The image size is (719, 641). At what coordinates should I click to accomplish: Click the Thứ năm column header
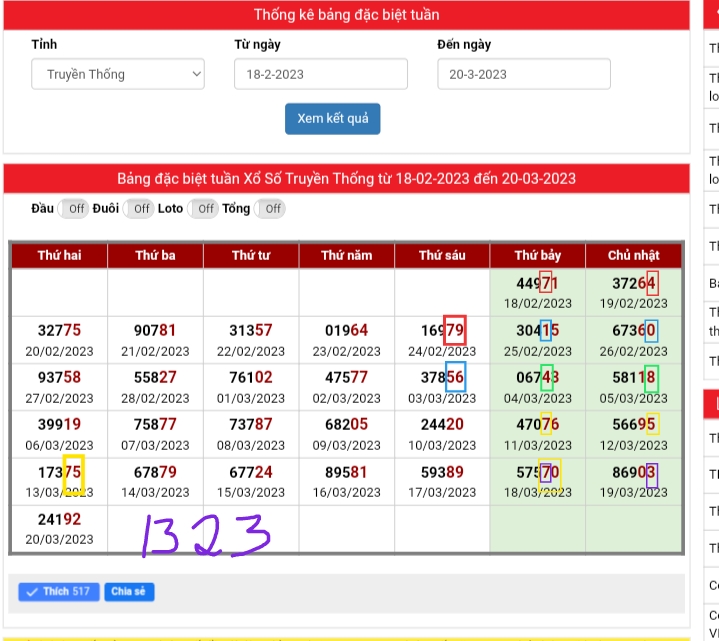pyautogui.click(x=346, y=255)
